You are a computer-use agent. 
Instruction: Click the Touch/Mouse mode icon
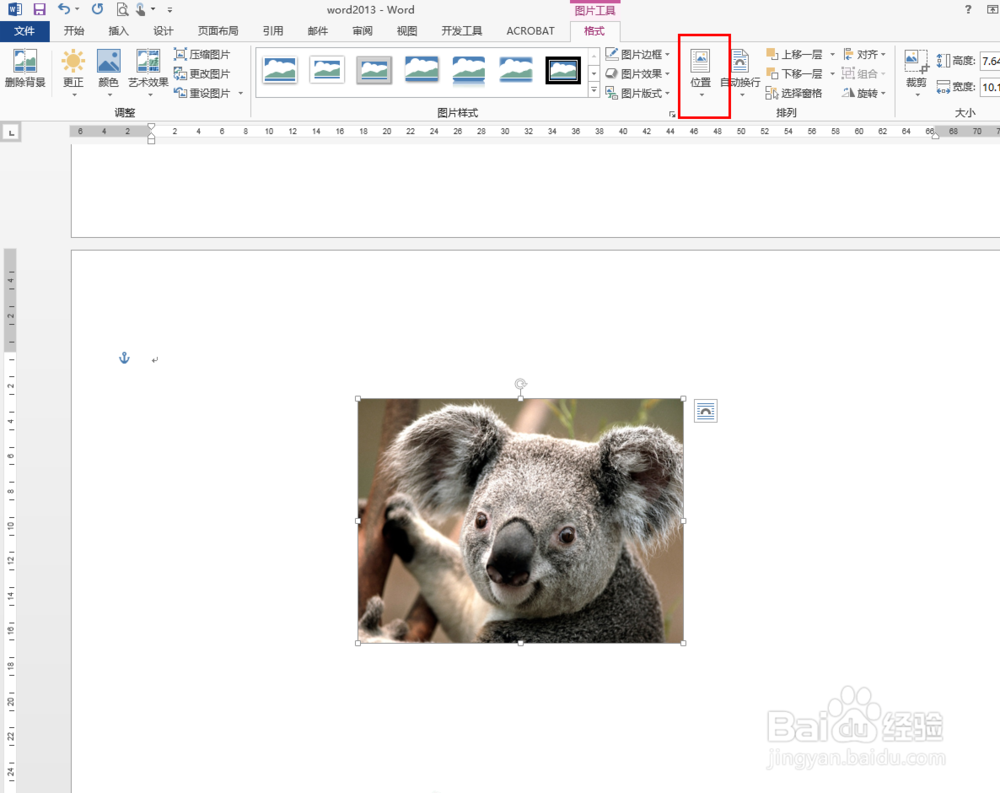[141, 9]
